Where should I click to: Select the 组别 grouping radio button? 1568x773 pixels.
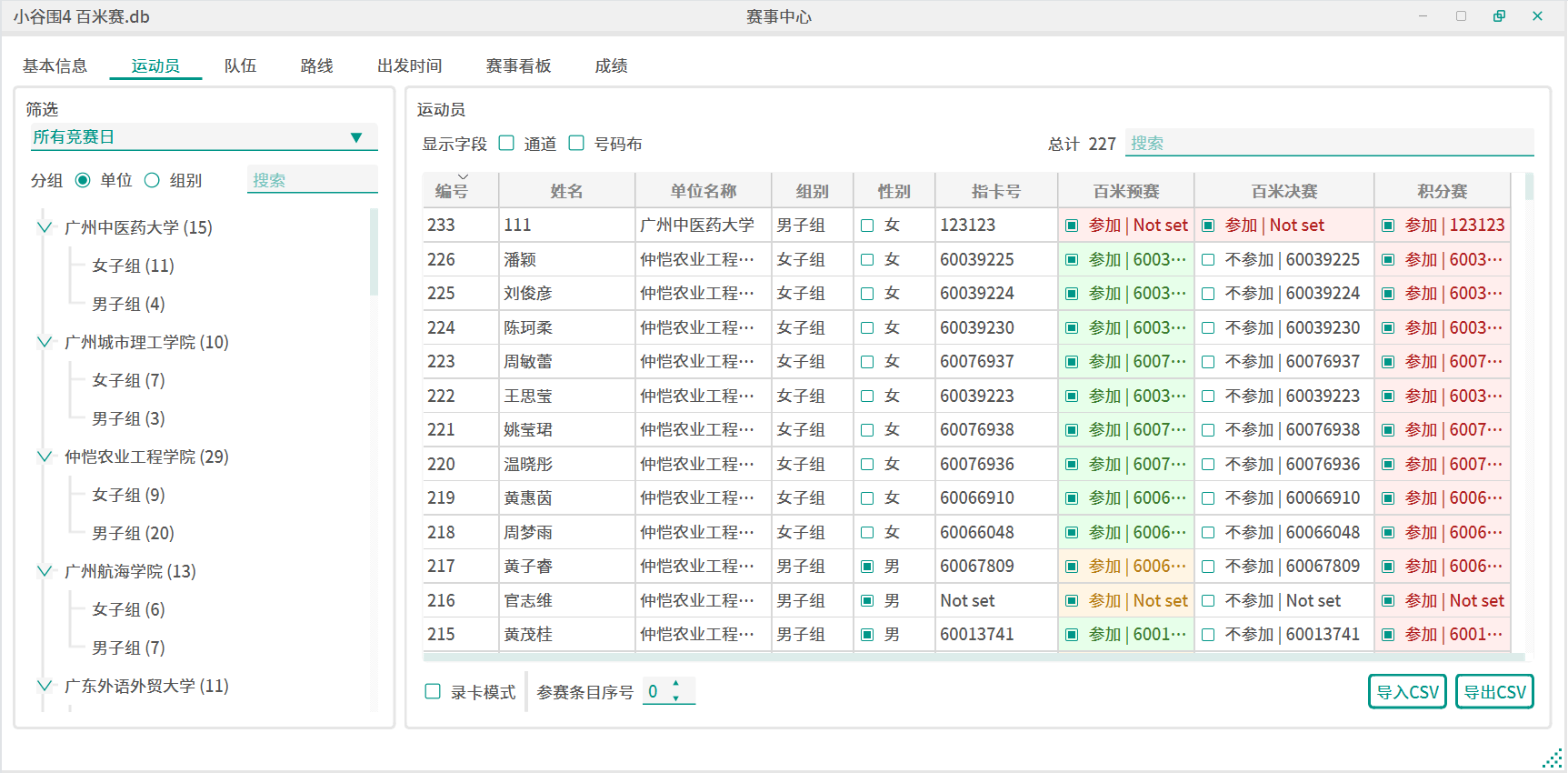(x=153, y=180)
